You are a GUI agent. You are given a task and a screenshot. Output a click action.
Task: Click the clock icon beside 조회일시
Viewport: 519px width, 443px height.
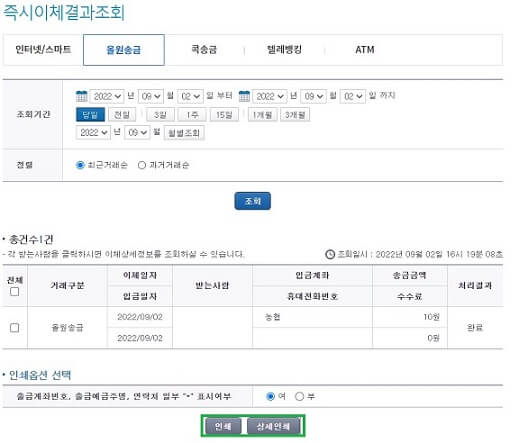[x=330, y=254]
